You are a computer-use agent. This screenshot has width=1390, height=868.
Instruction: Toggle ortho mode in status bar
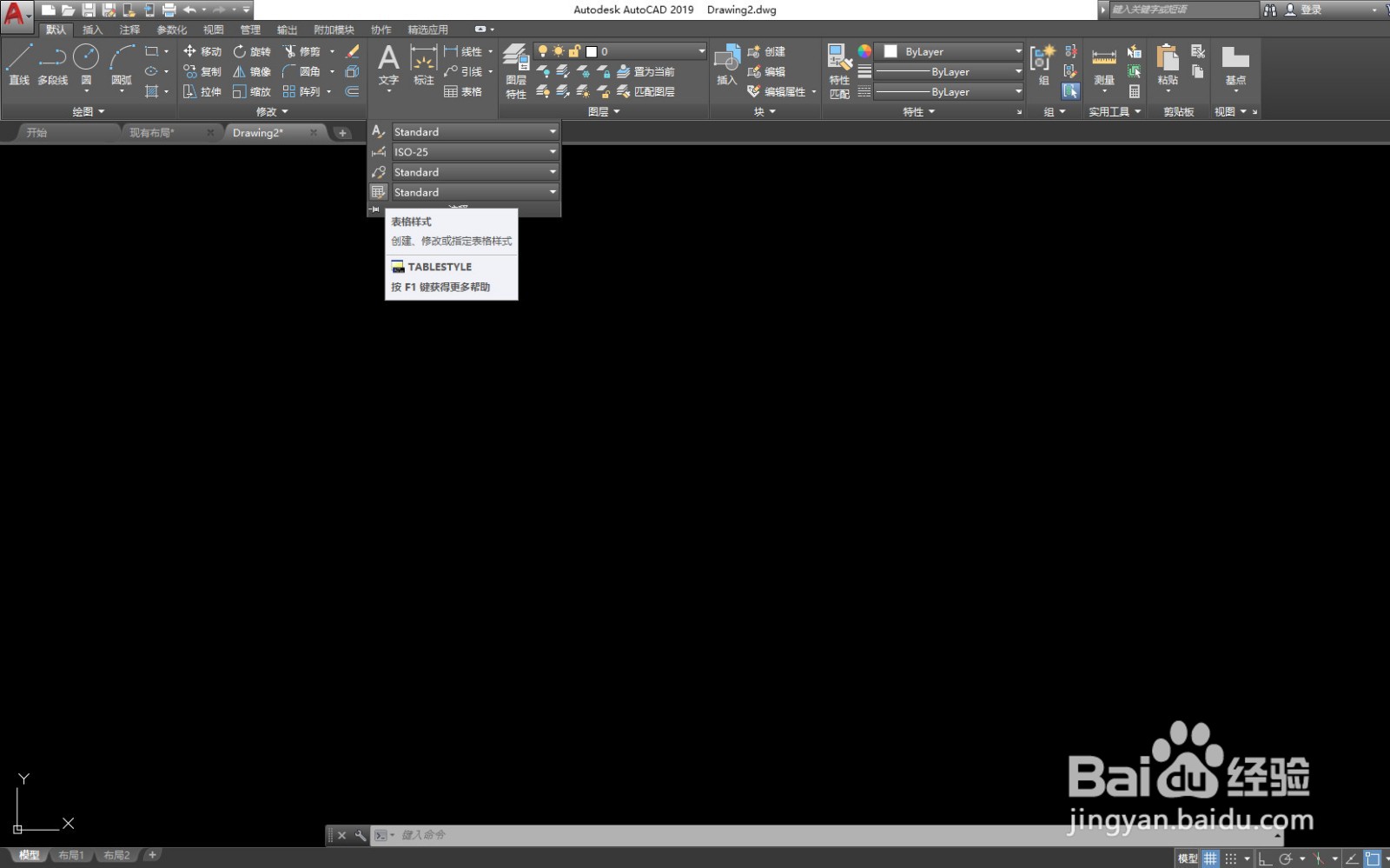coord(1265,858)
